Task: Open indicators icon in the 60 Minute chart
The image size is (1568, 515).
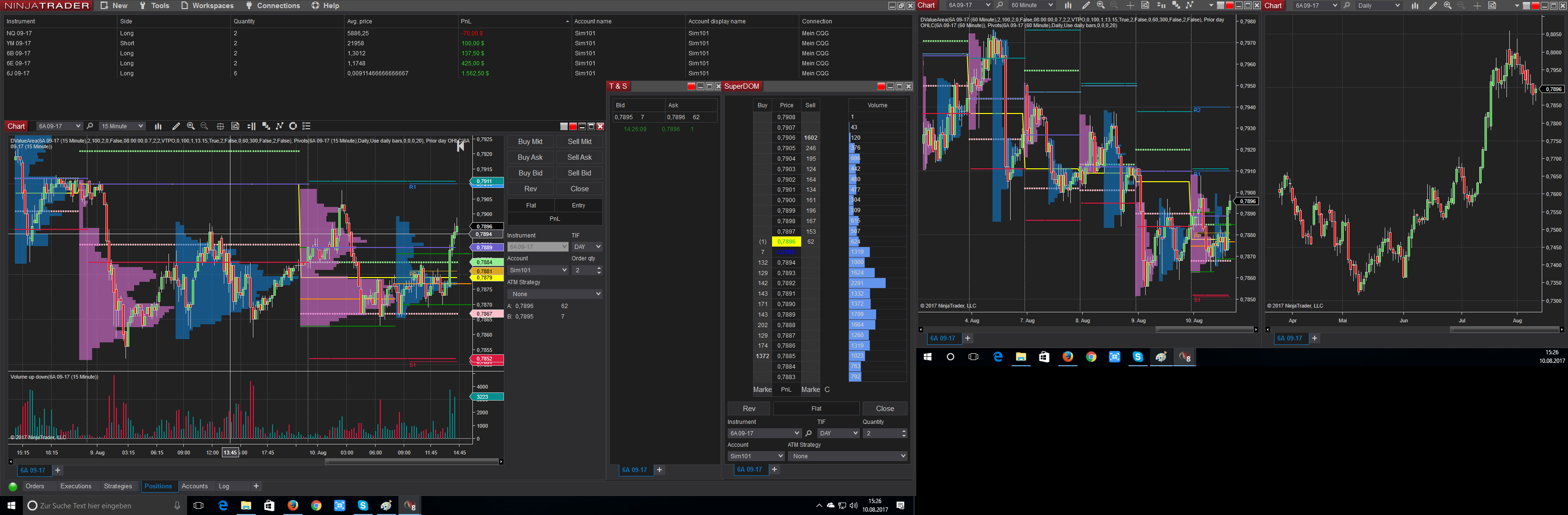Action: point(1176,5)
